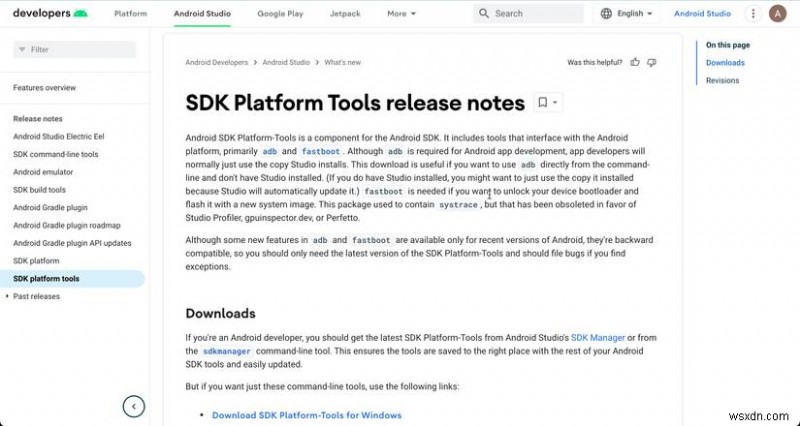Open What's new breadcrumb

342,62
